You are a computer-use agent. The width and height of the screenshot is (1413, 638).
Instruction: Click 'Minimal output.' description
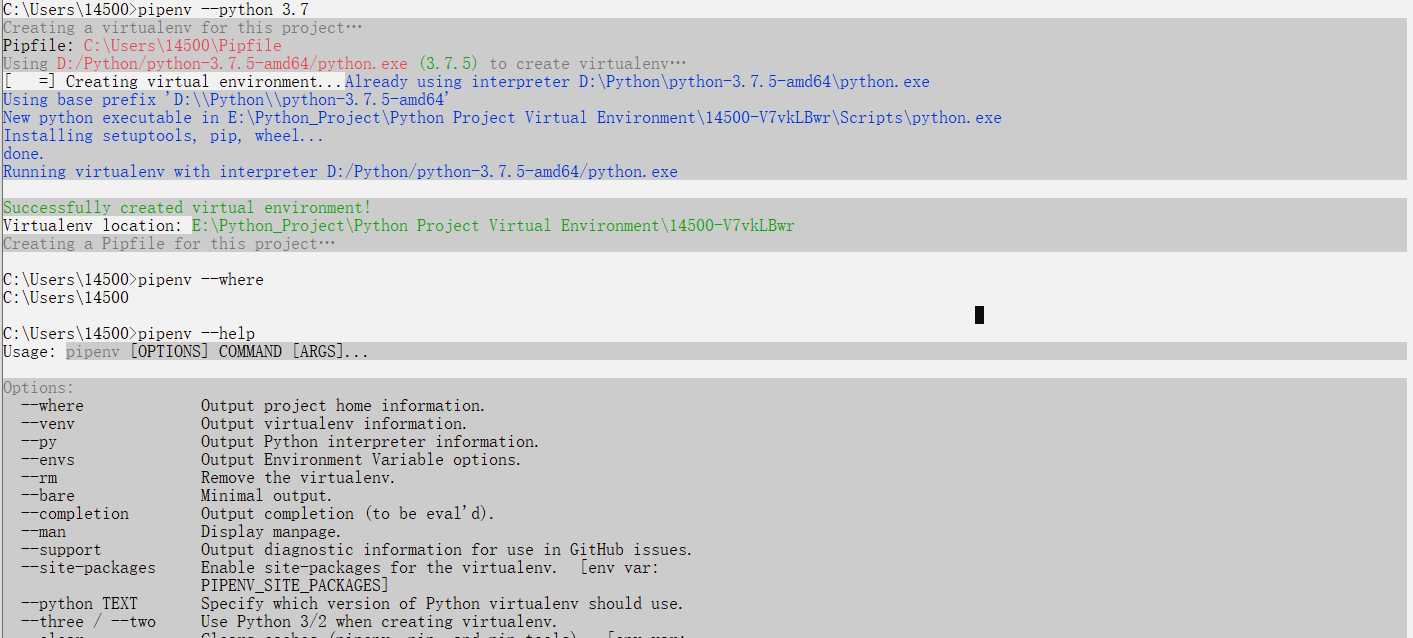[x=267, y=496]
